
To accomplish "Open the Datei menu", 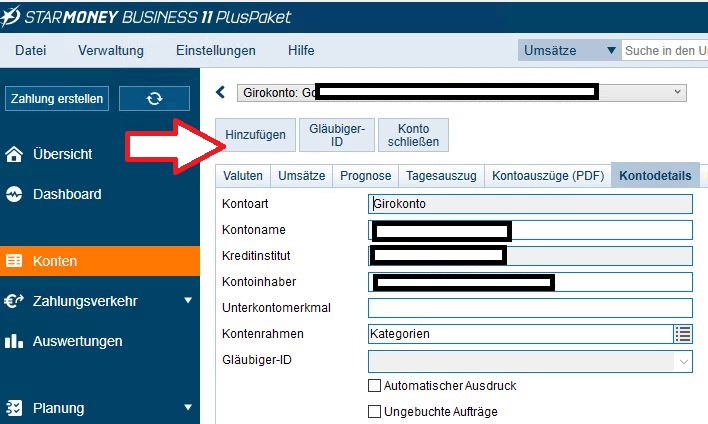I will pos(30,50).
